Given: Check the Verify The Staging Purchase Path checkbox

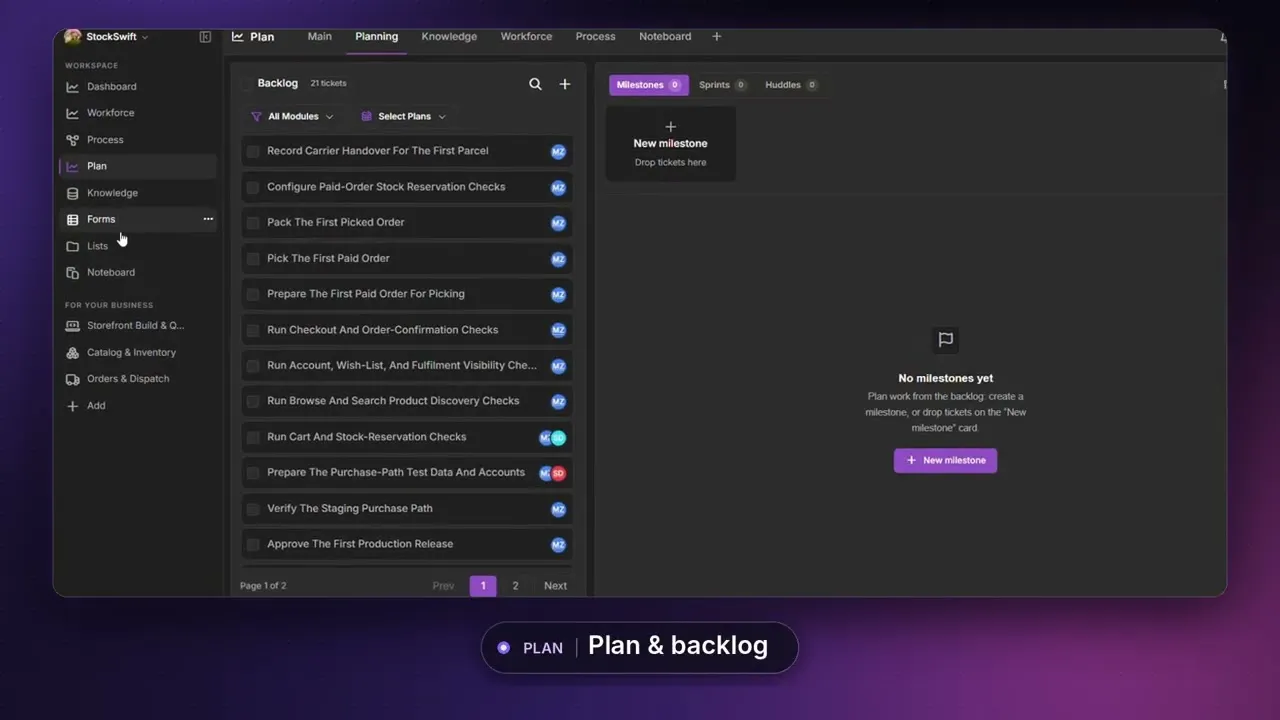Looking at the screenshot, I should point(253,509).
